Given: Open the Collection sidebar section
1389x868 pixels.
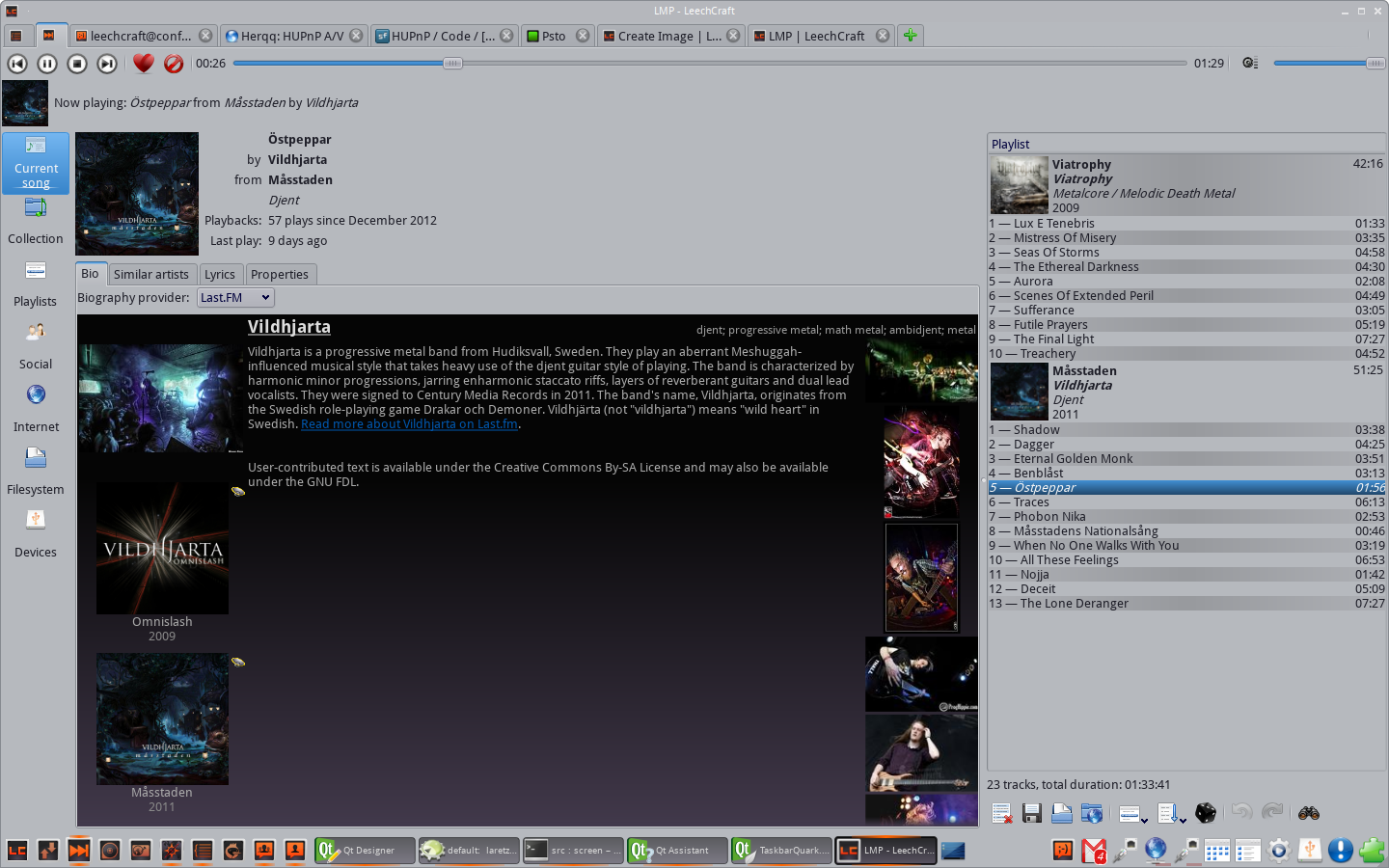Looking at the screenshot, I should pyautogui.click(x=36, y=222).
